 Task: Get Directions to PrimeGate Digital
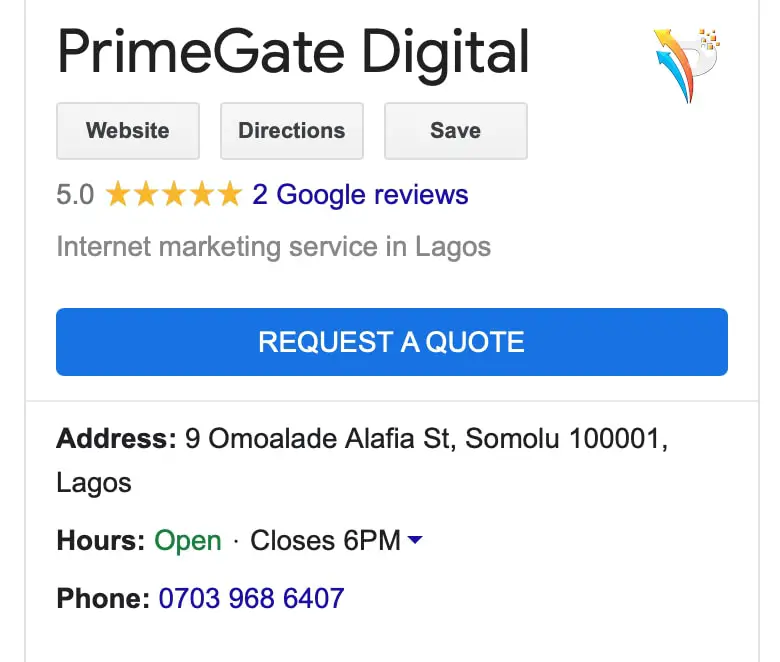pos(292,131)
